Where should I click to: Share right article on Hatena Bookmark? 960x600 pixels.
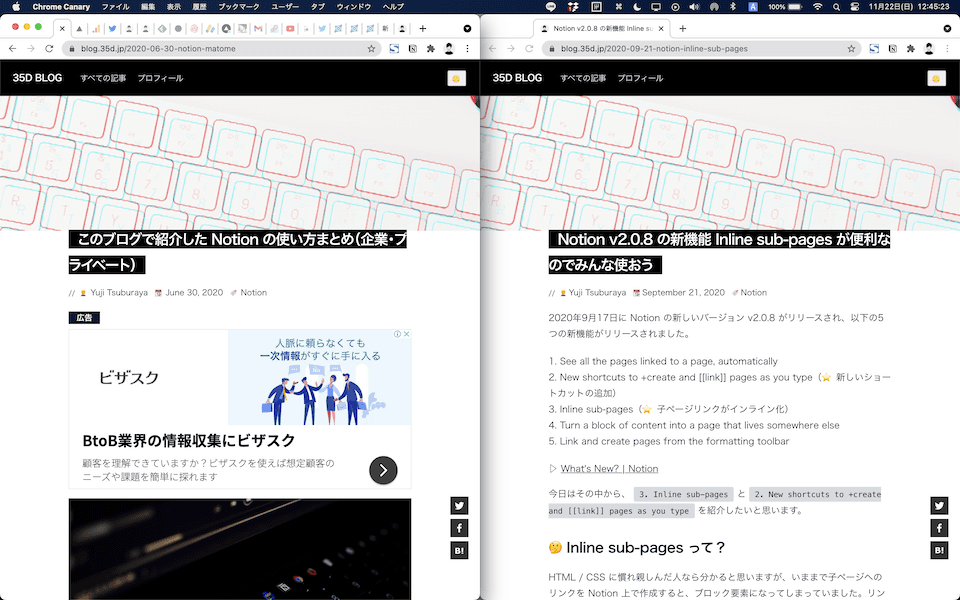point(939,550)
